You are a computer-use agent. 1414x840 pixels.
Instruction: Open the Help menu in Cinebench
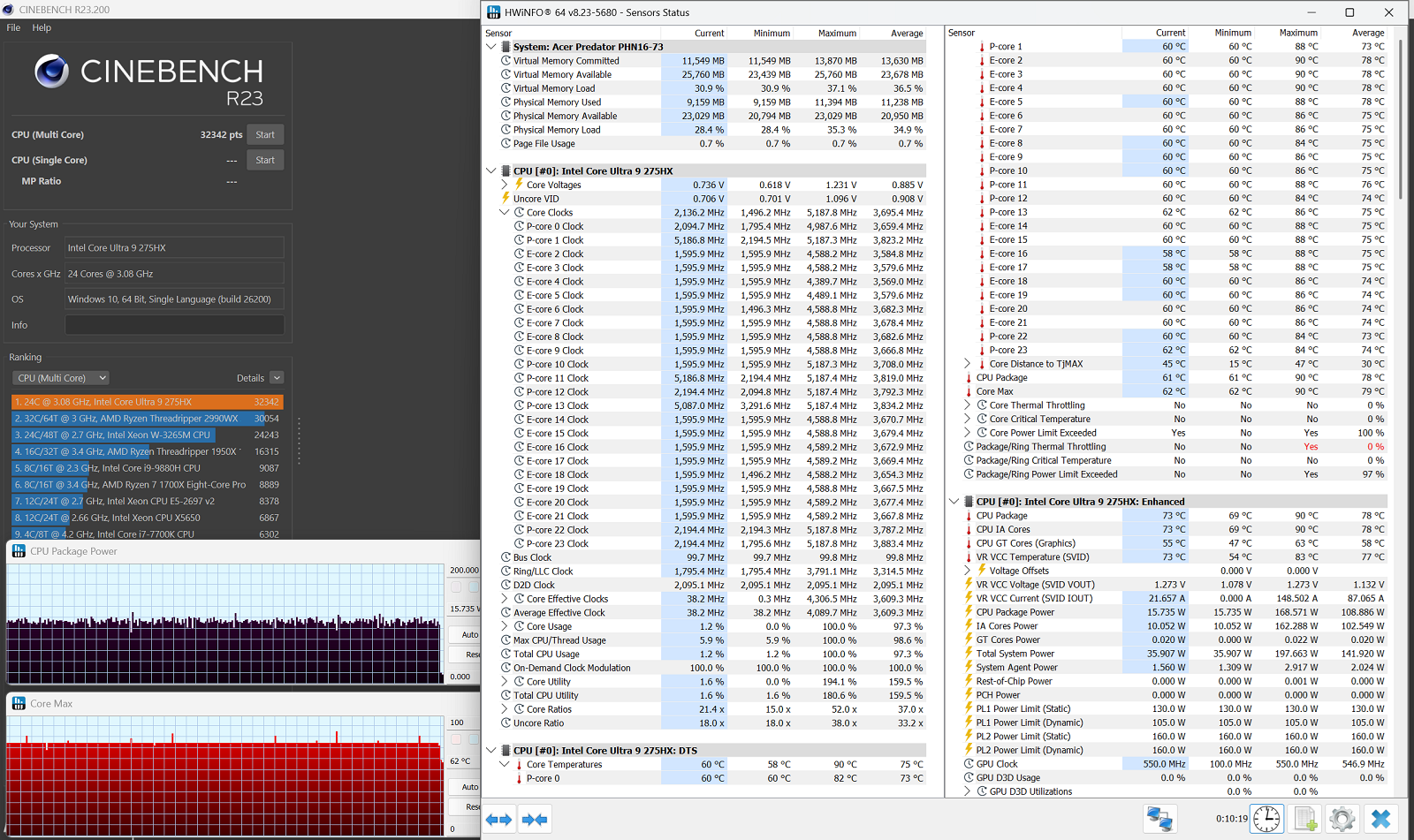click(x=42, y=27)
